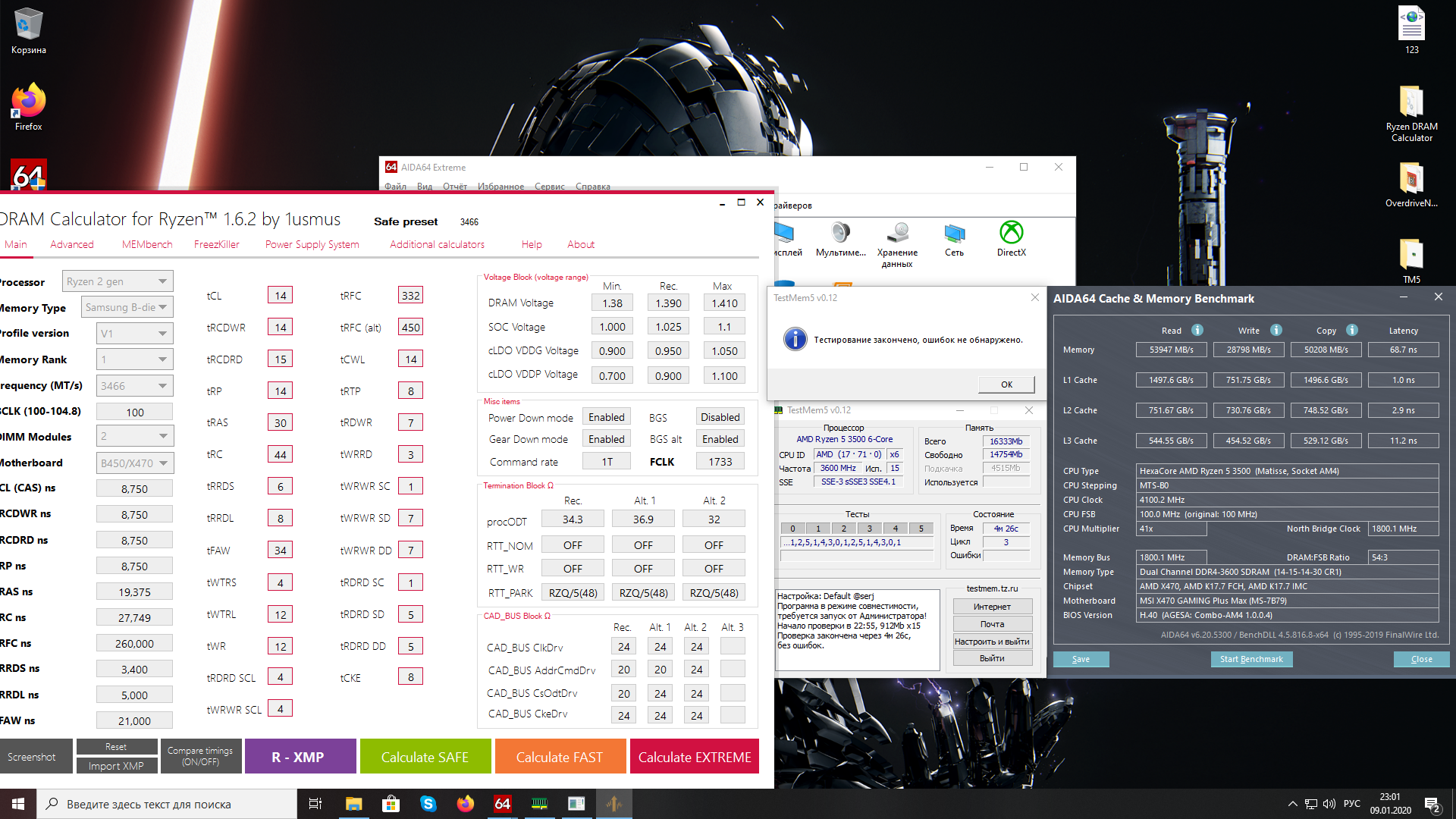Open the Сеть network icon in AIDA64
This screenshot has width=1456, height=819.
[x=954, y=233]
